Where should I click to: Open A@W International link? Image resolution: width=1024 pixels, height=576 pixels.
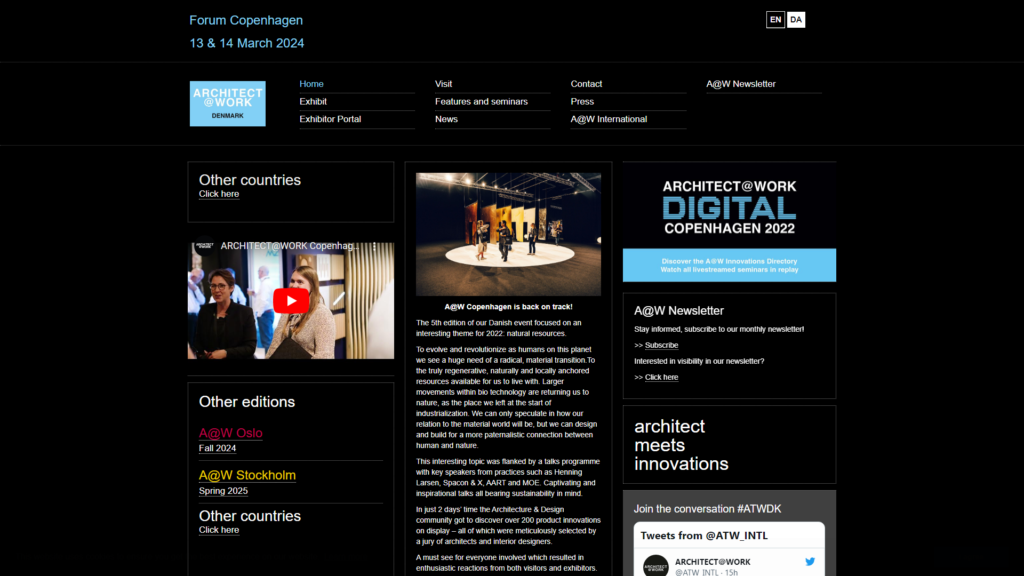click(609, 119)
